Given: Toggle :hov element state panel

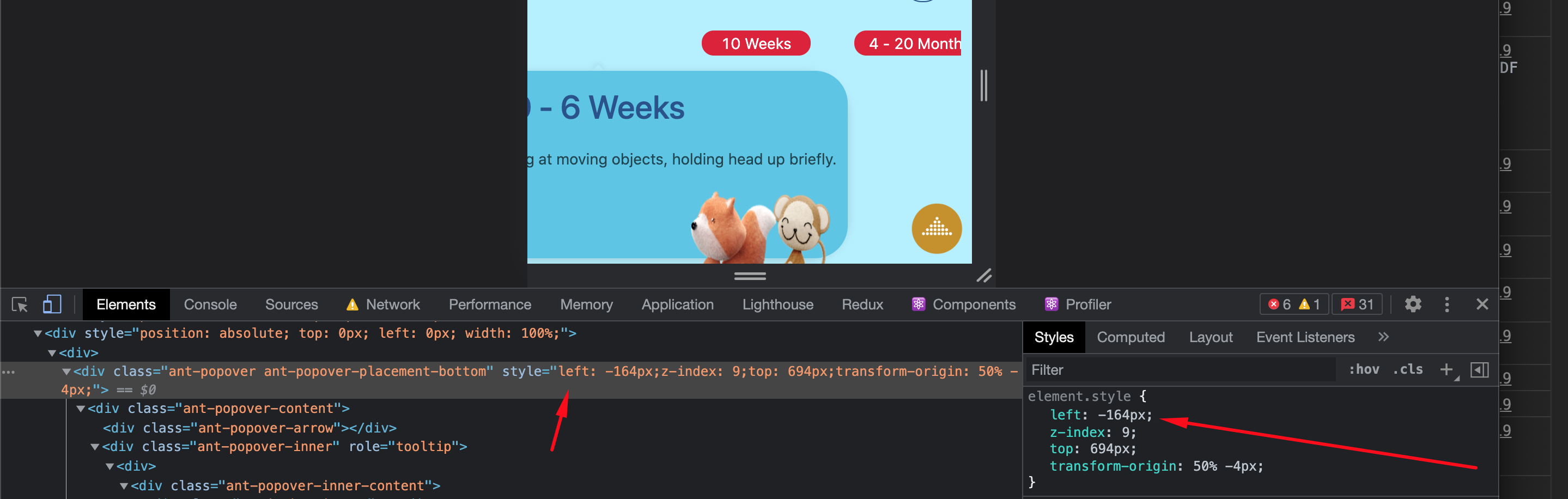Looking at the screenshot, I should coord(1364,369).
